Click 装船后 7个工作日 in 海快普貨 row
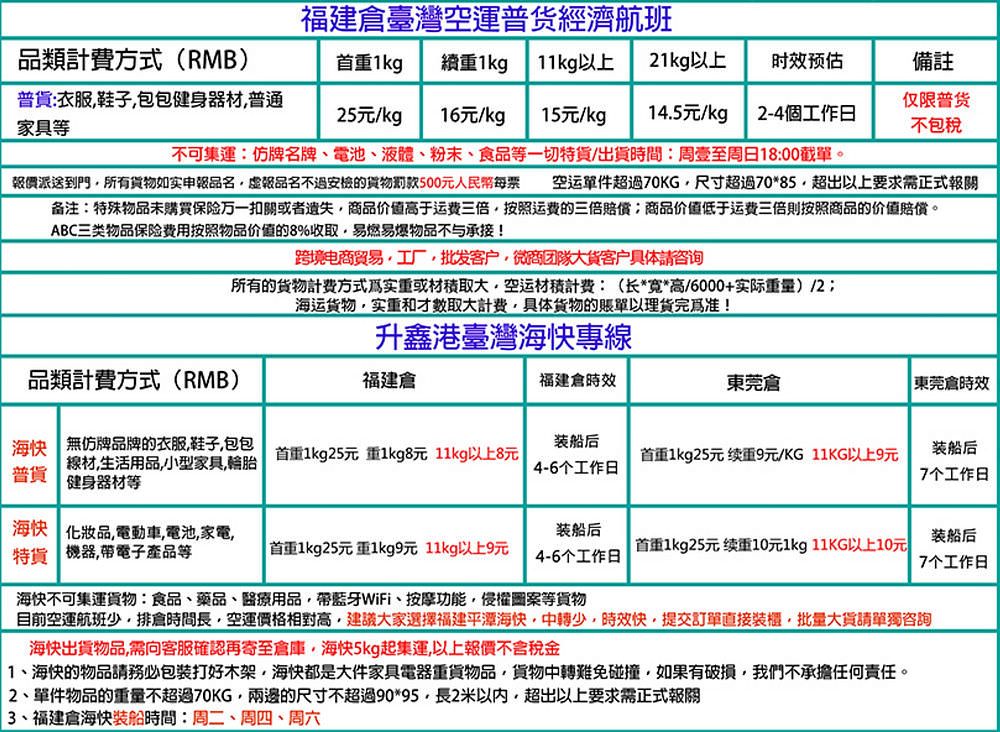 click(953, 461)
